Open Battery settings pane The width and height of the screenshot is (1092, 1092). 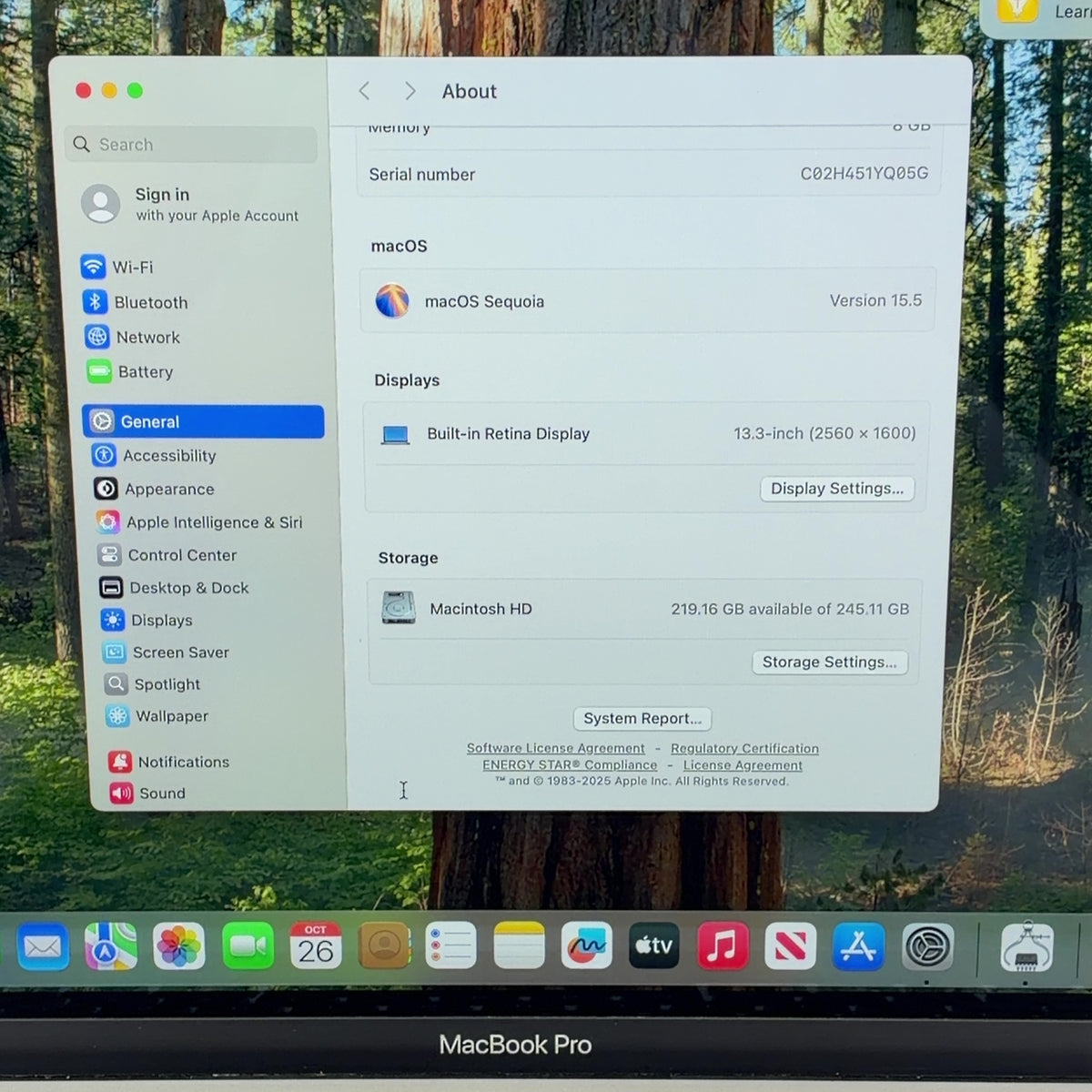(130, 371)
